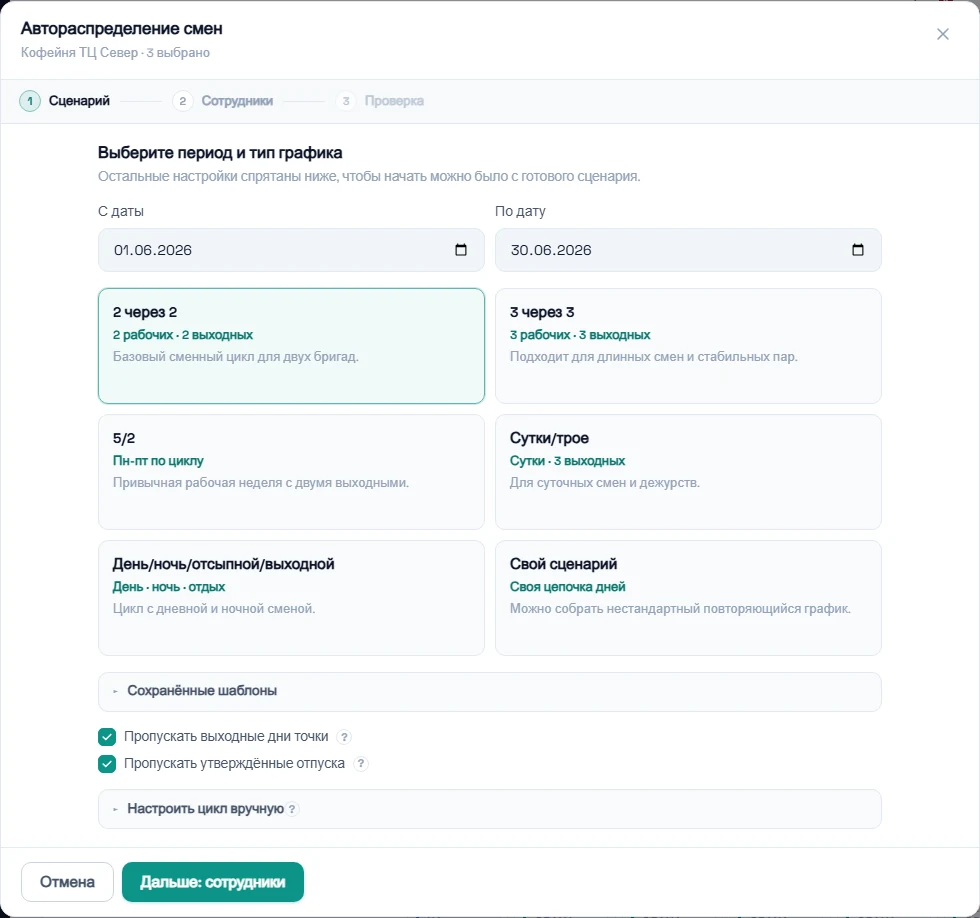This screenshot has height=918, width=980.
Task: Show help for 'Пропускать выходные дни точки'
Action: click(x=344, y=737)
